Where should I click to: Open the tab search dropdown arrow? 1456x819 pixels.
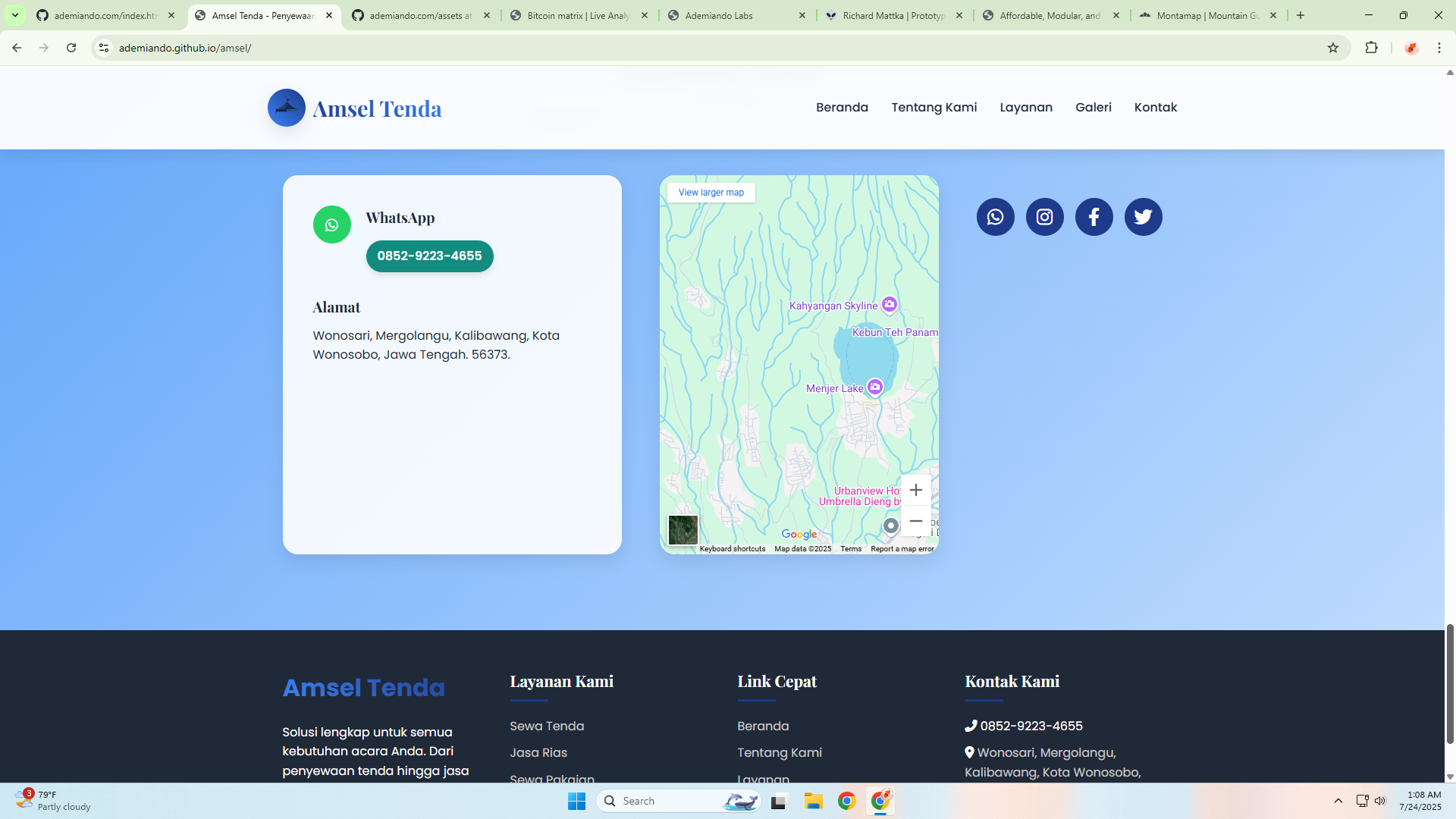15,15
